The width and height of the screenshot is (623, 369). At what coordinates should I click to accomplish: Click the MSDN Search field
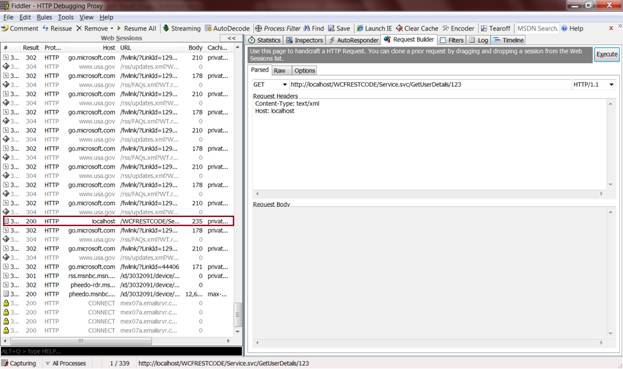click(537, 28)
